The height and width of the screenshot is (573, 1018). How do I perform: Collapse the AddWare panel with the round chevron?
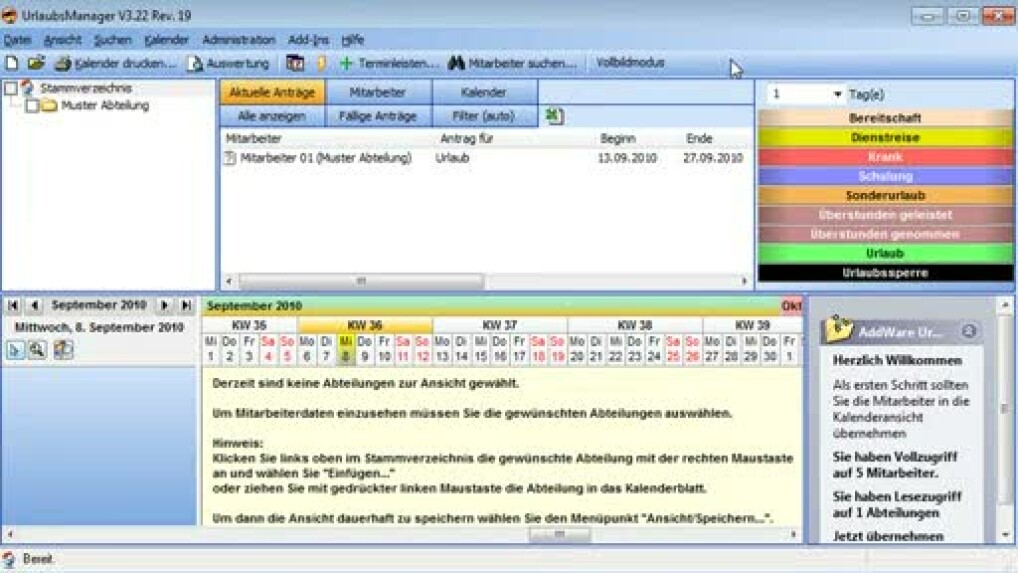pyautogui.click(x=968, y=332)
